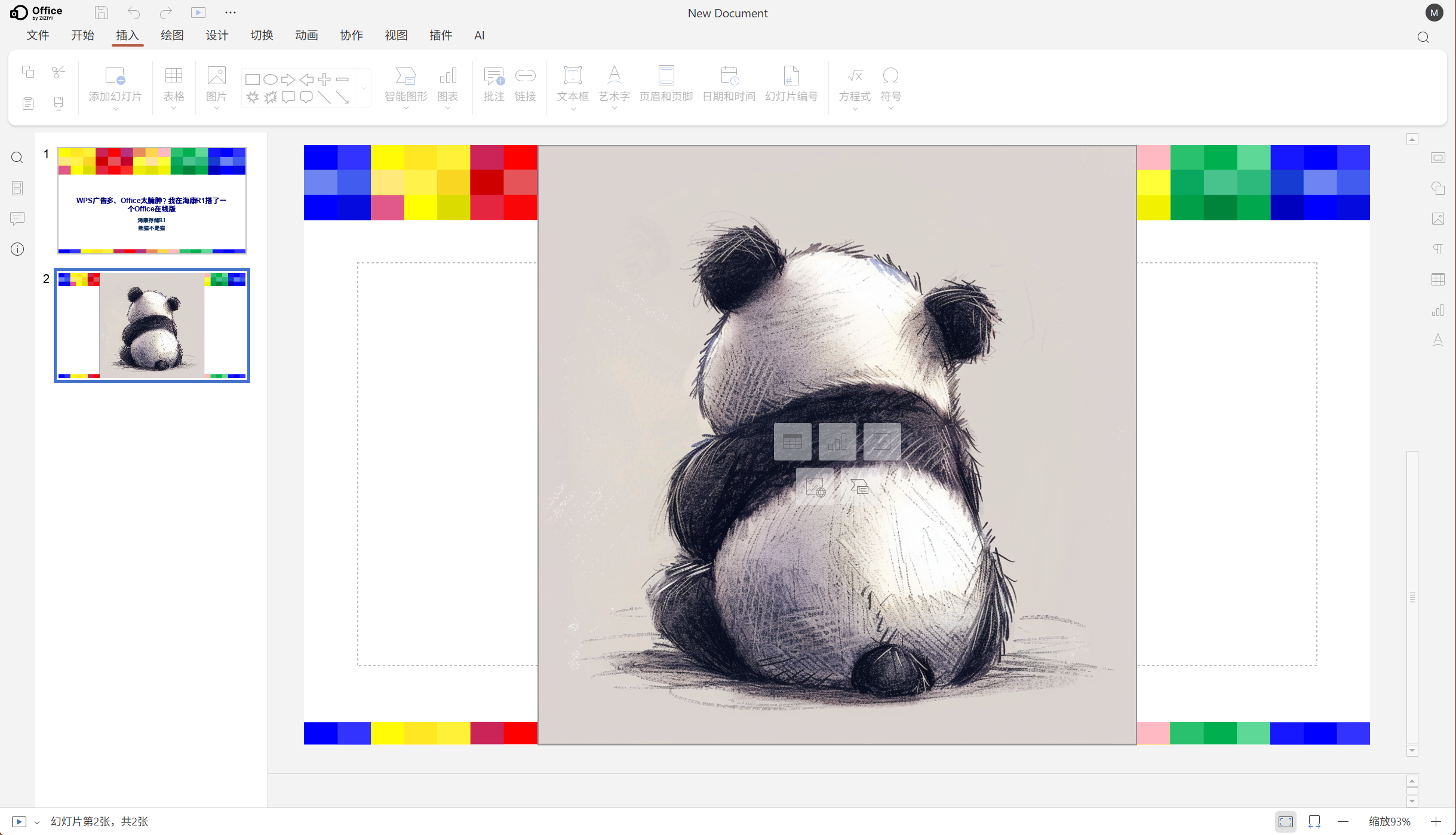Toggle fit-to-width view in status bar
Screen dimensions: 1456x835
(x=1314, y=822)
